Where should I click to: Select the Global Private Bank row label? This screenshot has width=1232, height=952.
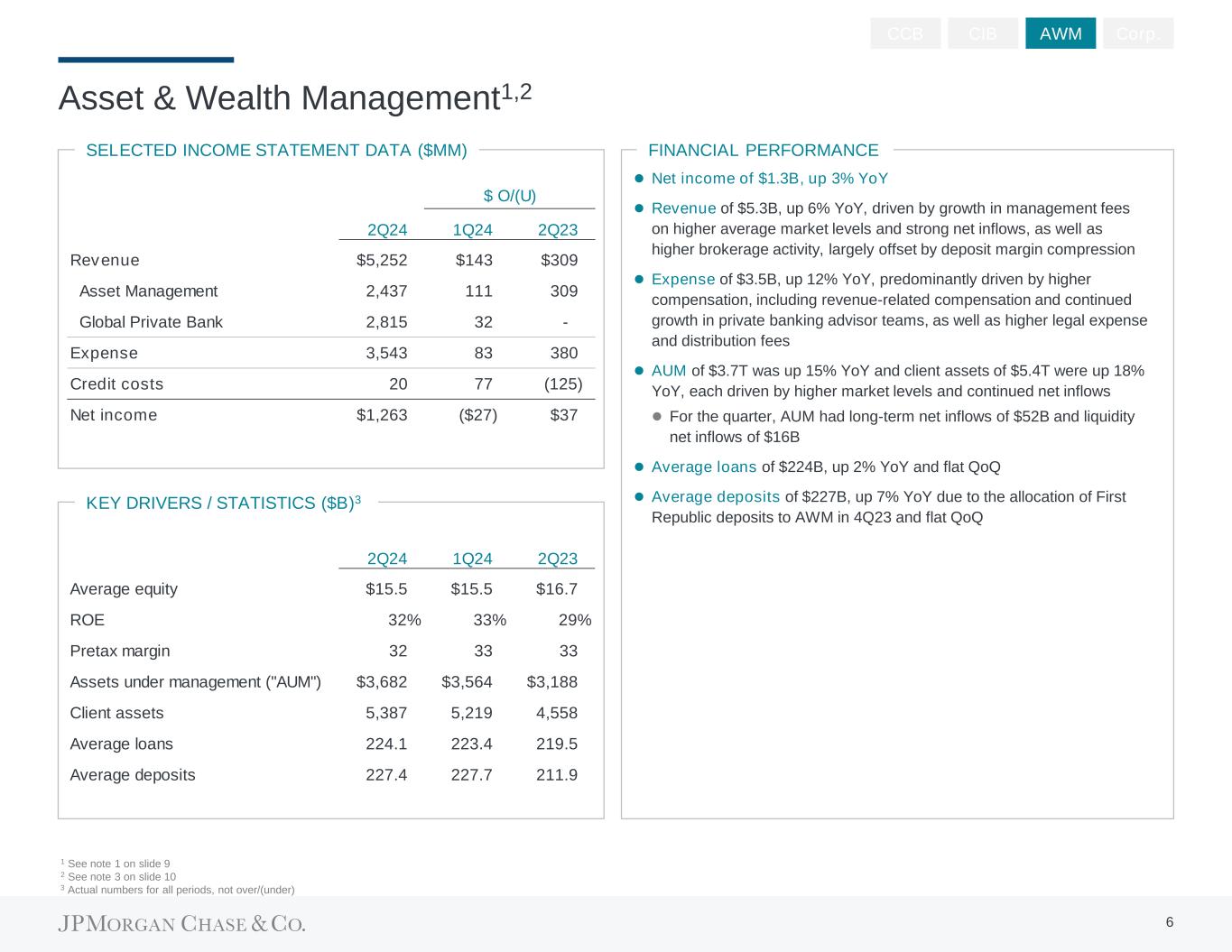(151, 322)
